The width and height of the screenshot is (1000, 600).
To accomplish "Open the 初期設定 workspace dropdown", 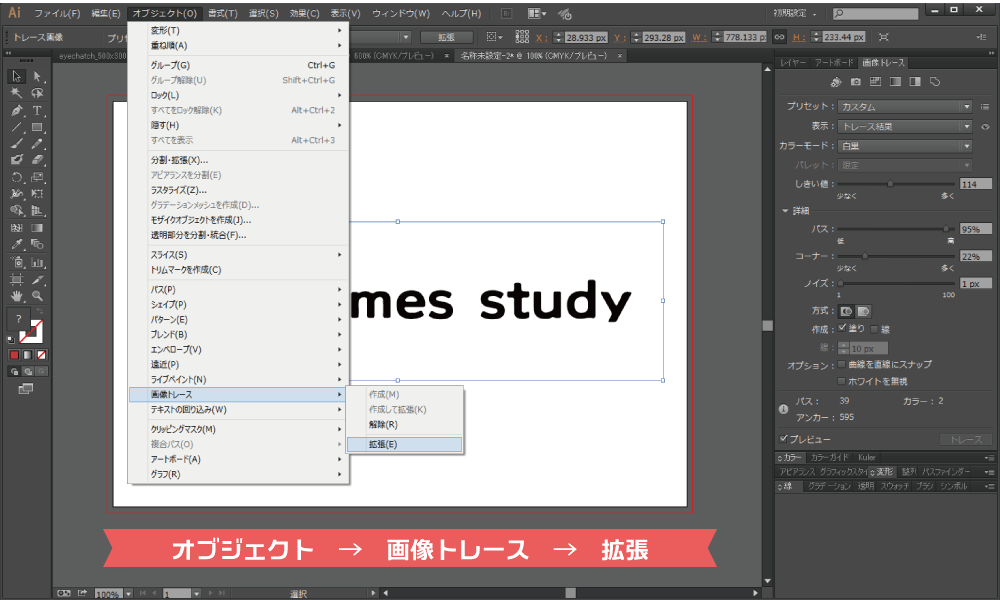I will pos(795,13).
